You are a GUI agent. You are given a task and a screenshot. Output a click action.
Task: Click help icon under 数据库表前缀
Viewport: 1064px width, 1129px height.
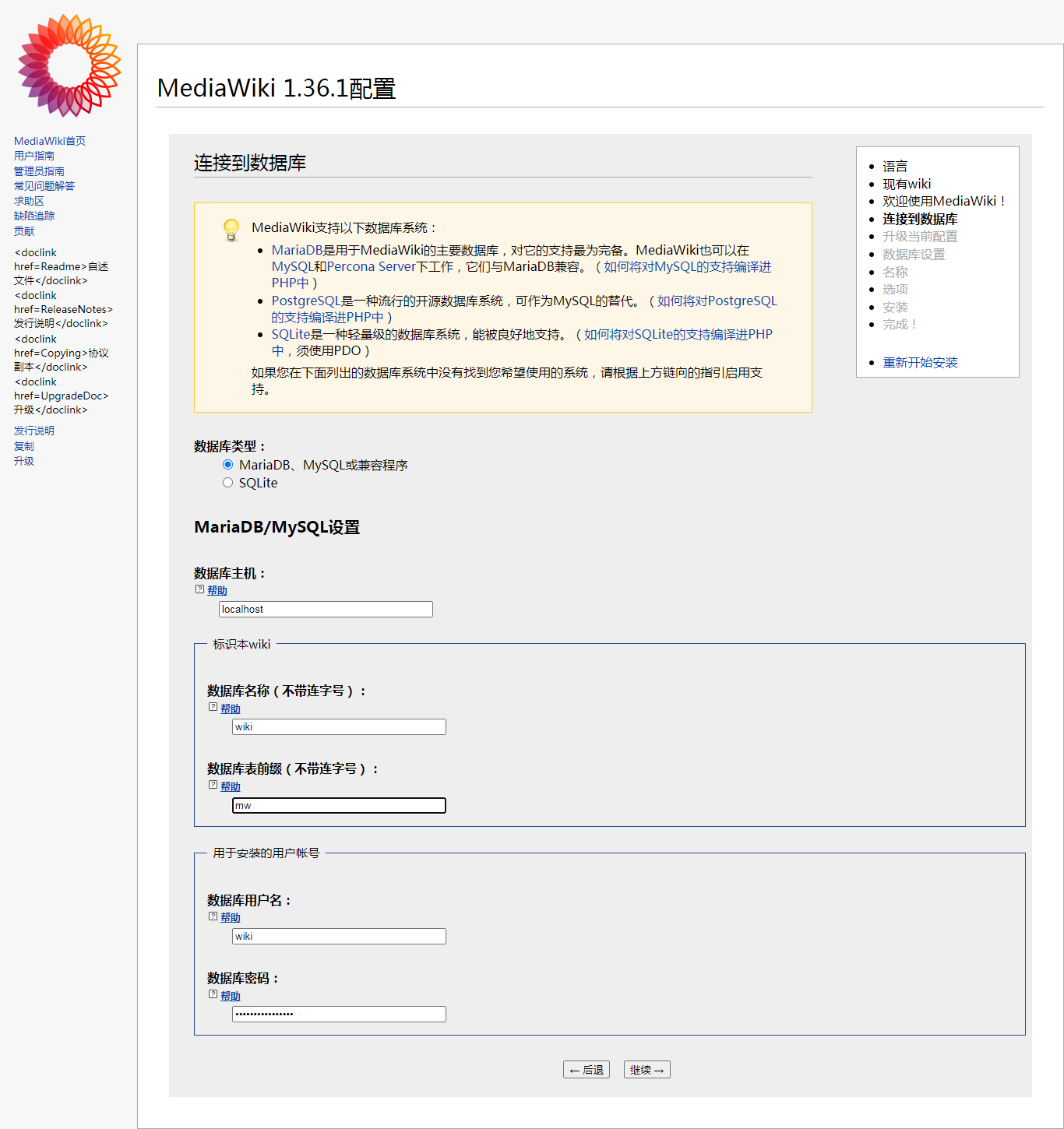(213, 785)
